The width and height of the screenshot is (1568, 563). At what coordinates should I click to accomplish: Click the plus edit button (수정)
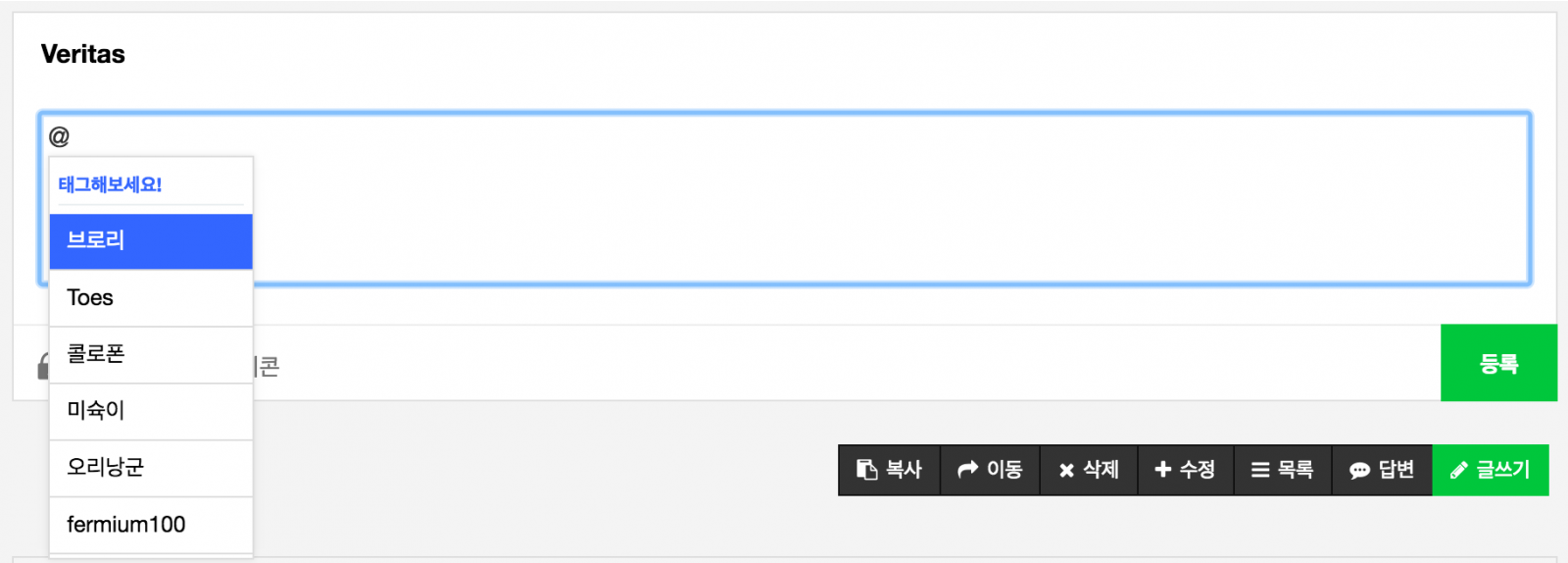click(x=1185, y=470)
